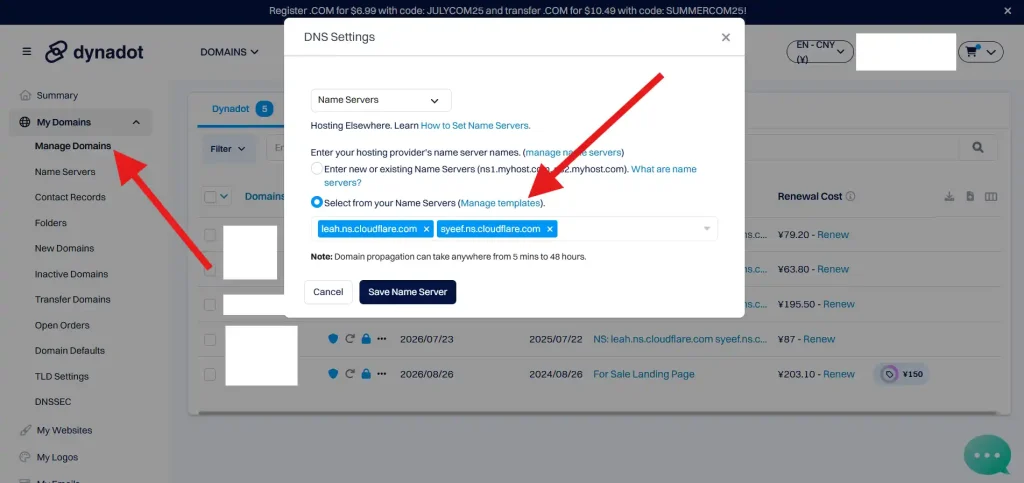Check the ¥195.50 domain row checkbox
The width and height of the screenshot is (1024, 483).
coord(210,304)
